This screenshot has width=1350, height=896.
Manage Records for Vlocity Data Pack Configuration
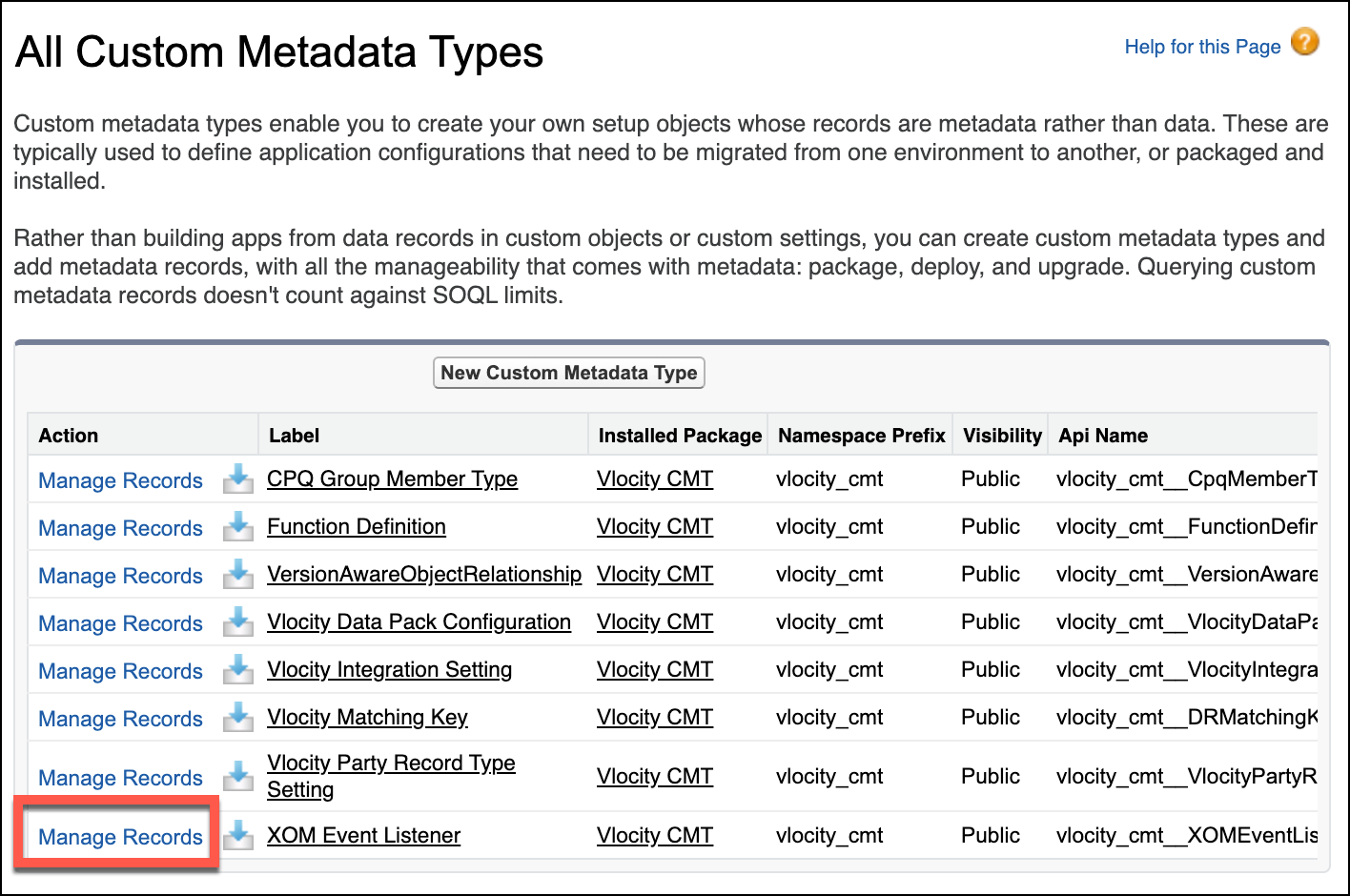click(120, 623)
